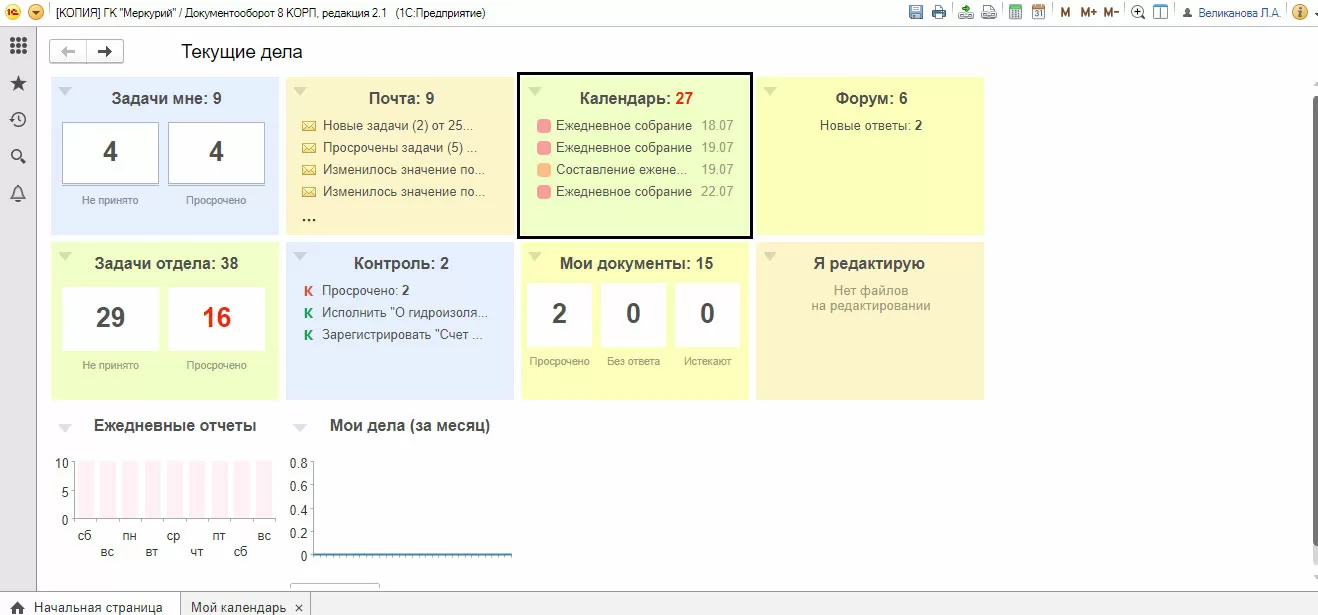Screen dimensions: 1318x615
Task: Click the zoom magnifier icon in top toolbar
Action: tap(1138, 12)
